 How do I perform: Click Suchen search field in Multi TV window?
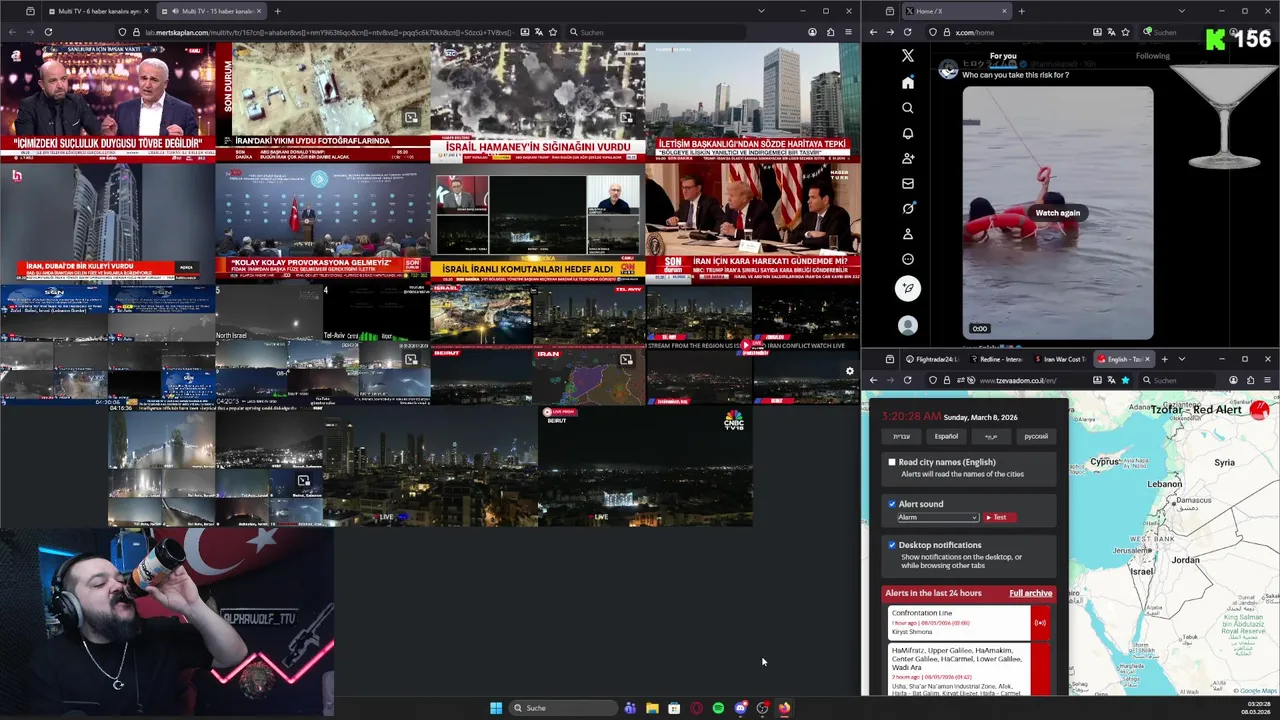click(x=655, y=32)
